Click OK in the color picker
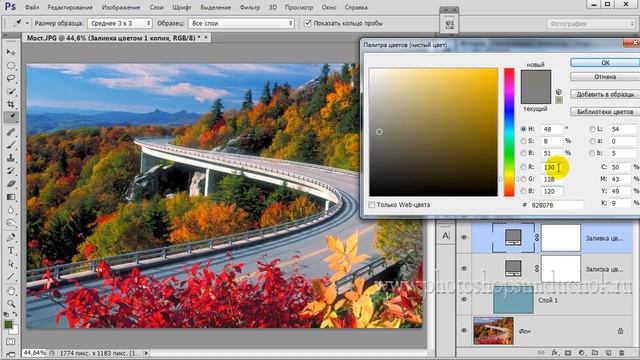640x360 pixels. pos(605,62)
